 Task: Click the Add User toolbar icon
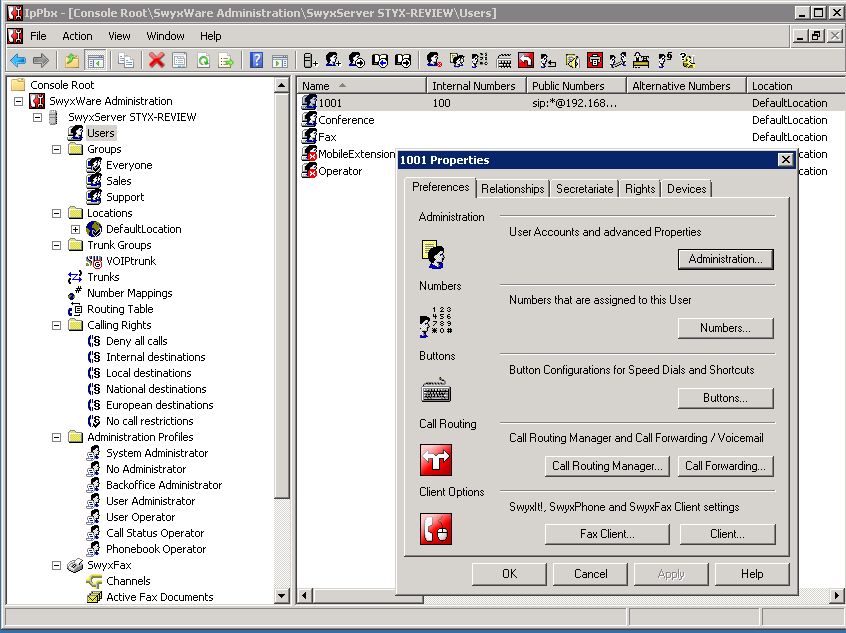pos(333,60)
